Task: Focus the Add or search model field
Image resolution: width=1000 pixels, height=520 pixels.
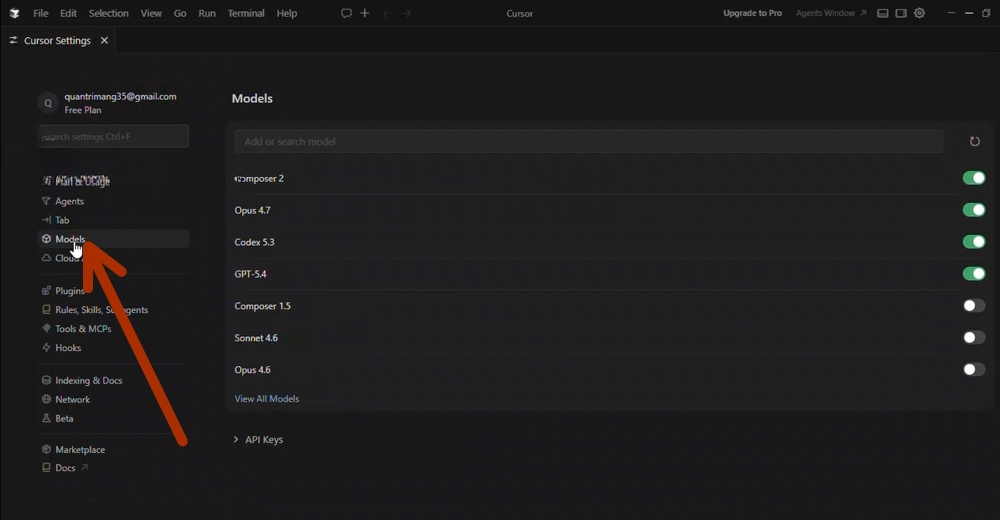Action: tap(588, 142)
